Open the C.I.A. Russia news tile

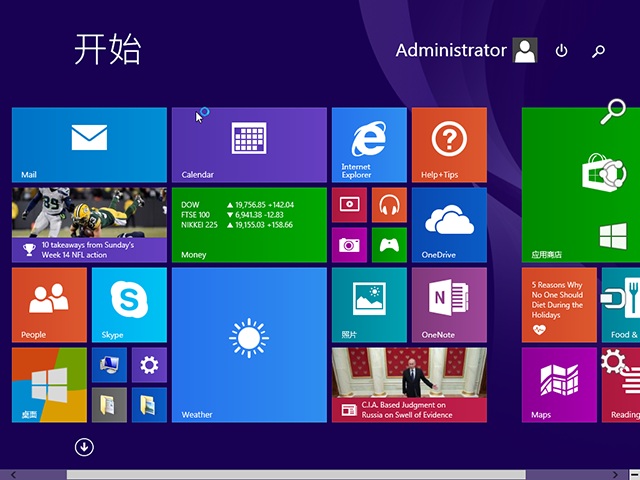pyautogui.click(x=409, y=385)
